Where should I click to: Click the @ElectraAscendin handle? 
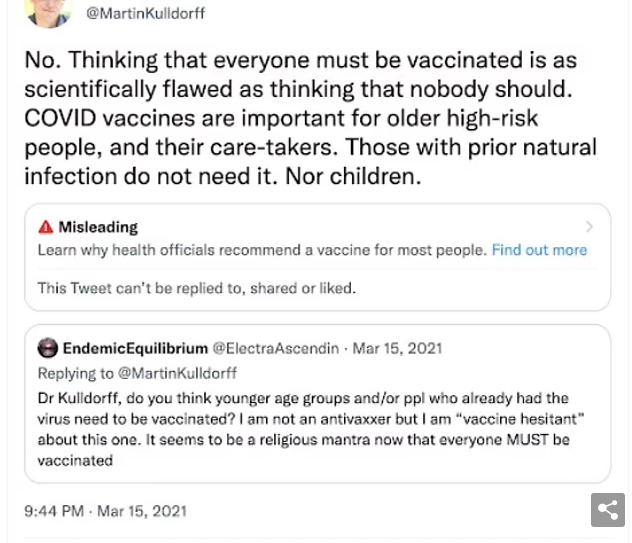point(276,348)
